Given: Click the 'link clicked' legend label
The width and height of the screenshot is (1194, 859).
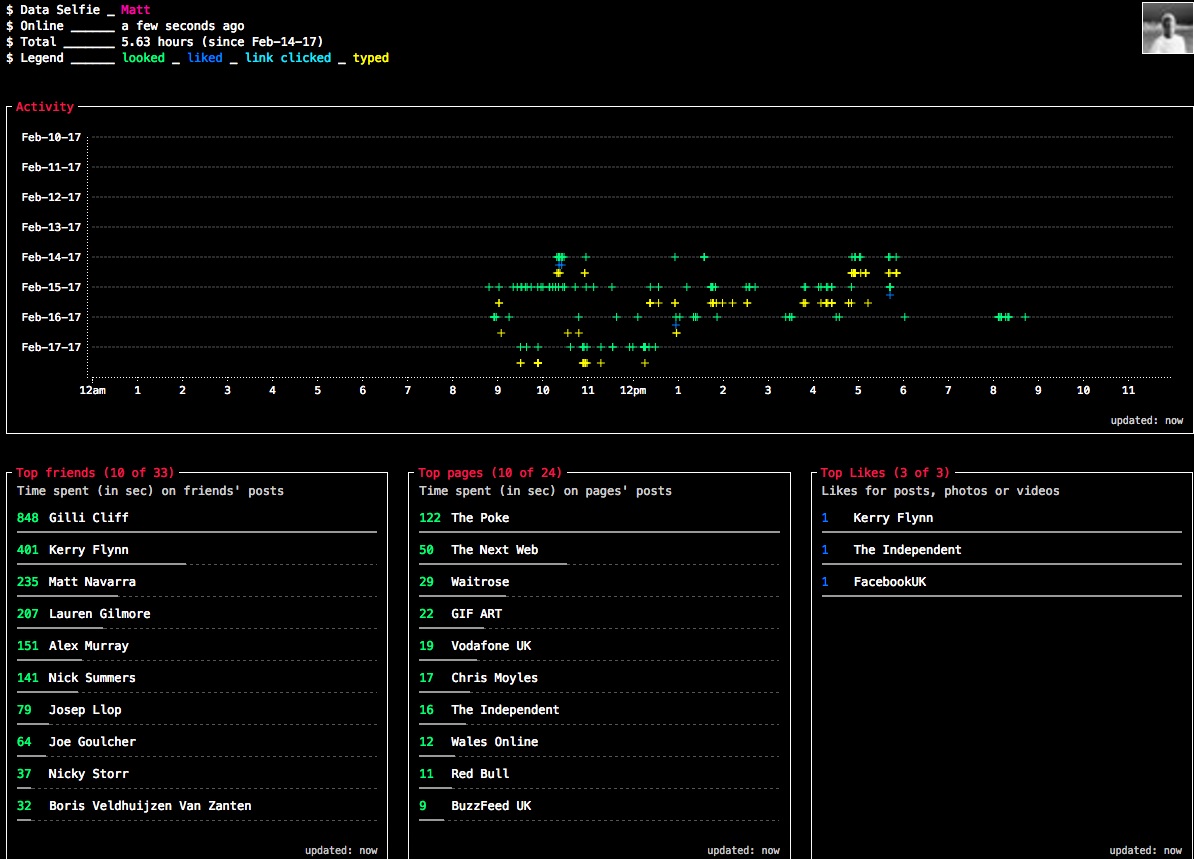Looking at the screenshot, I should 288,58.
